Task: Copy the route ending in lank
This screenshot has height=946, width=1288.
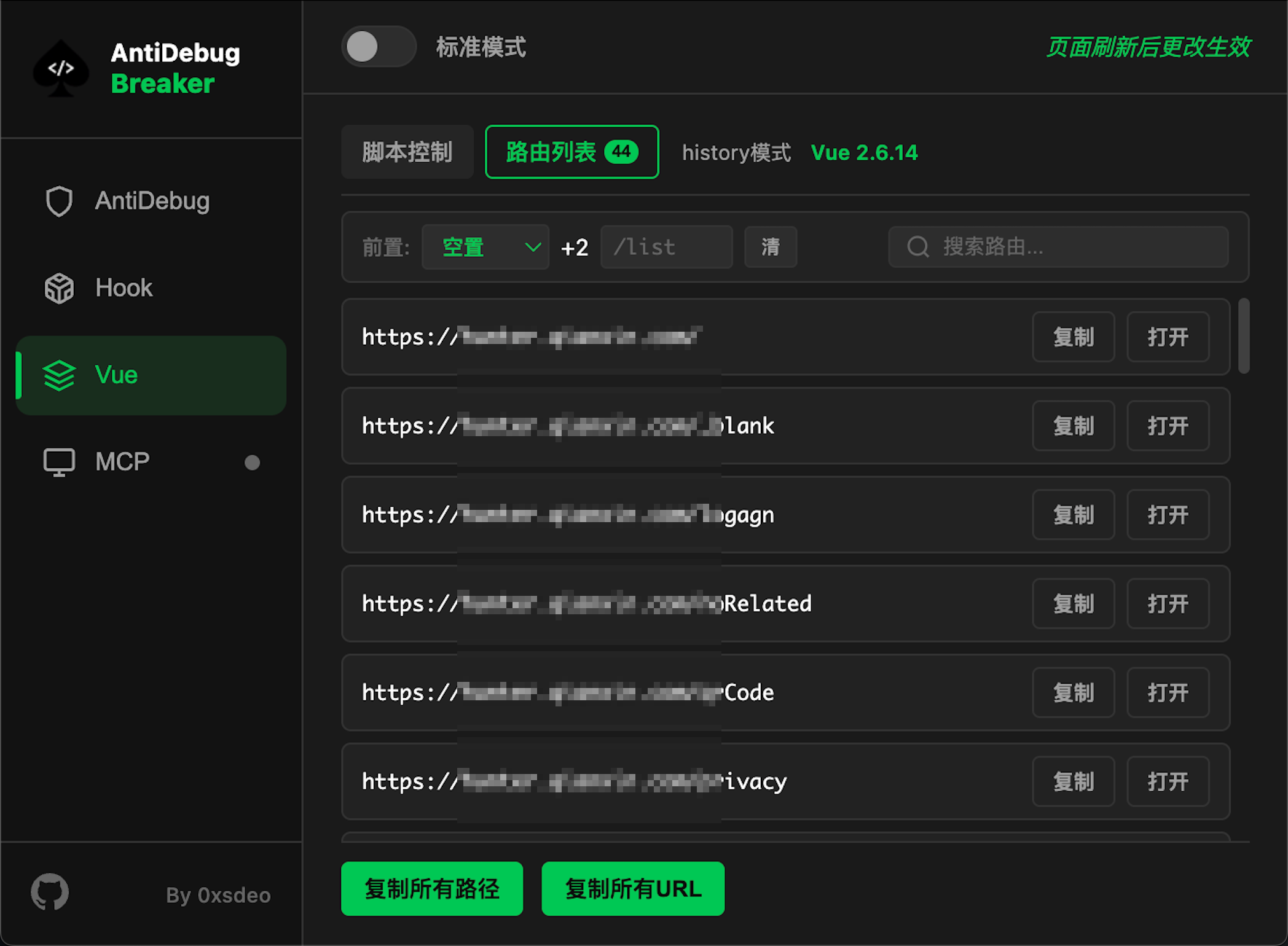Action: pyautogui.click(x=1074, y=426)
